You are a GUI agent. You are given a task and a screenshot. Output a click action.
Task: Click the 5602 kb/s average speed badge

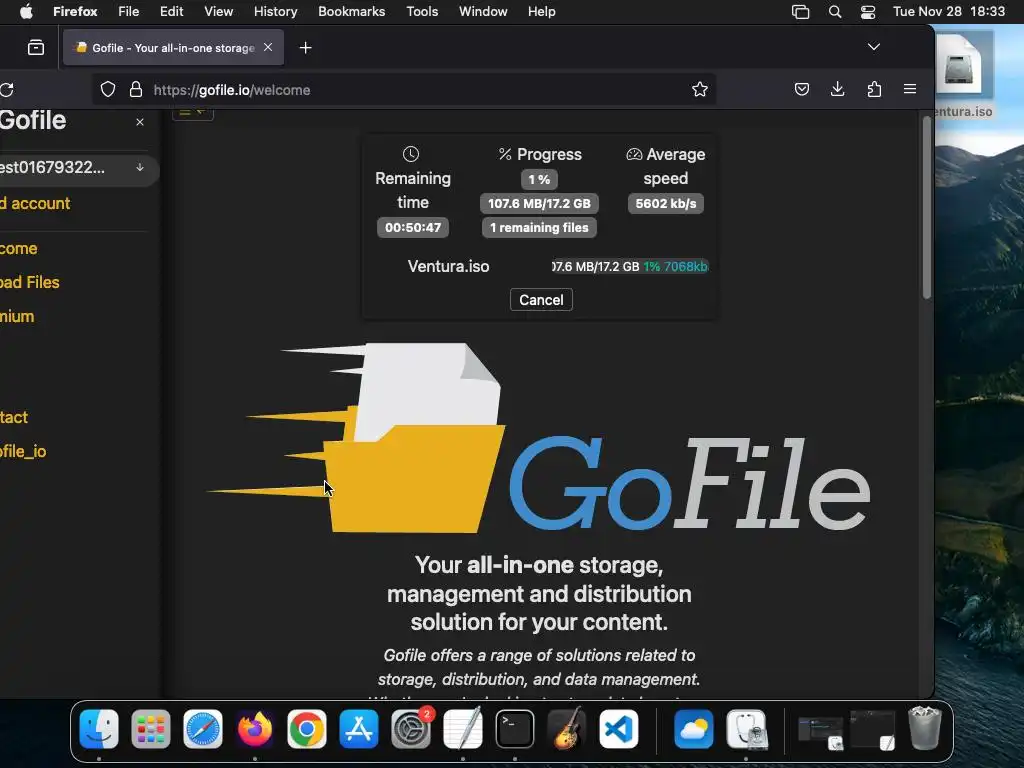[x=665, y=203]
